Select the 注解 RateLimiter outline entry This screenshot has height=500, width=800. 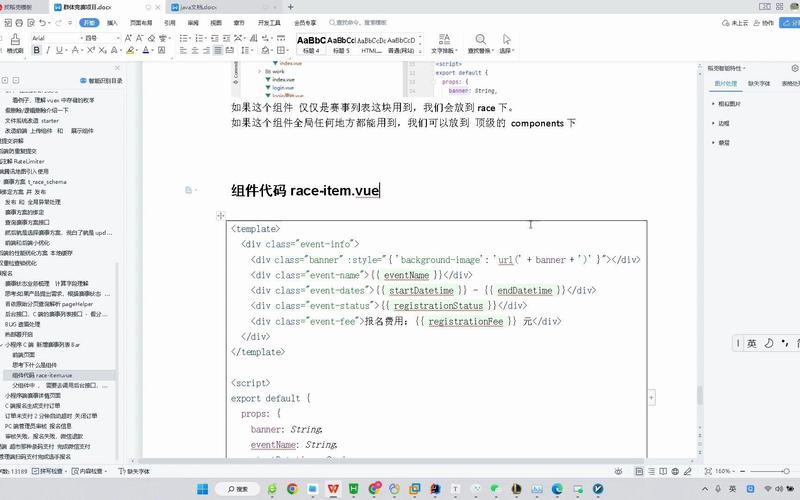coord(23,161)
